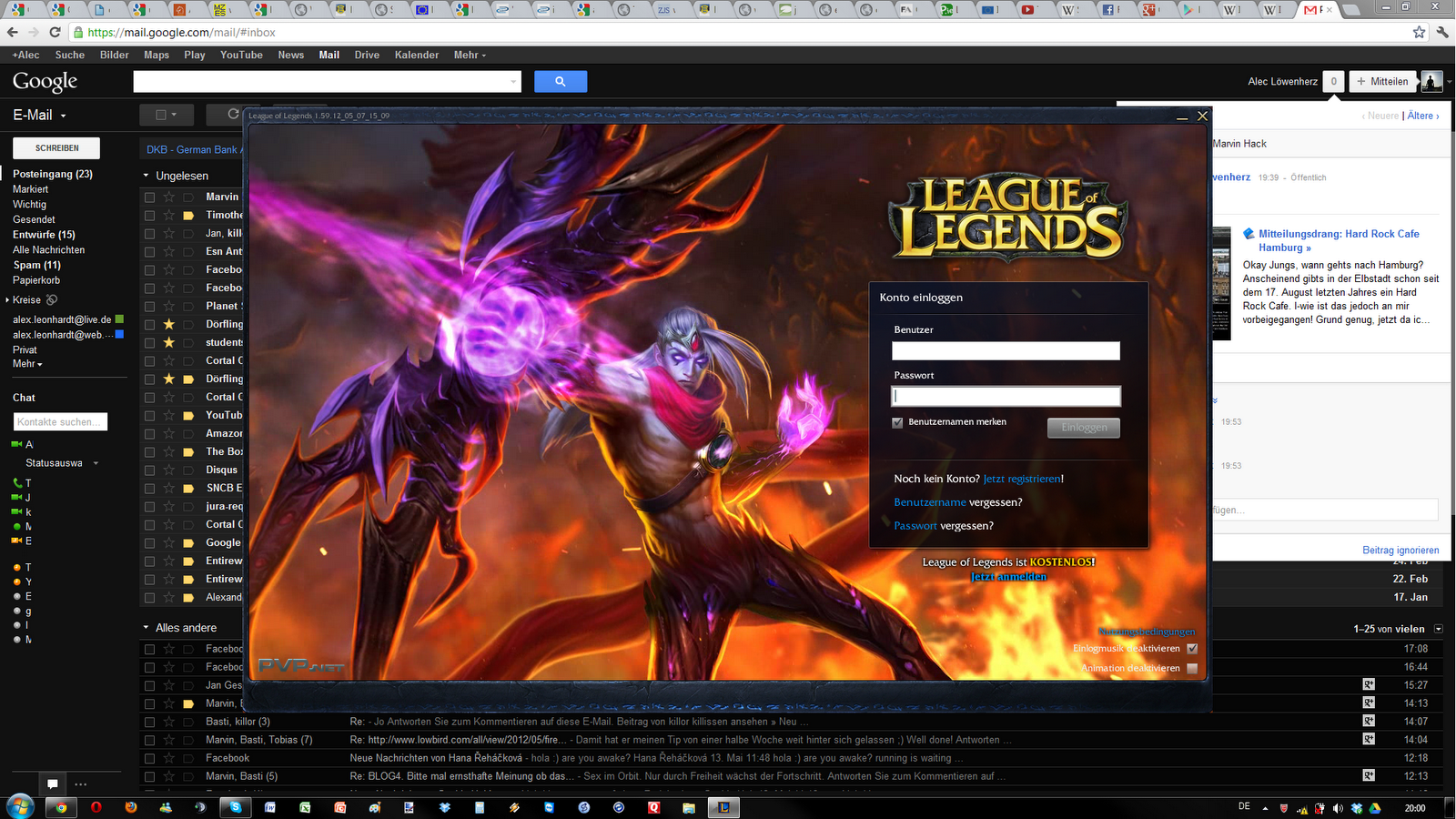
Task: Expand the Kreise label in sidebar
Action: (7, 300)
